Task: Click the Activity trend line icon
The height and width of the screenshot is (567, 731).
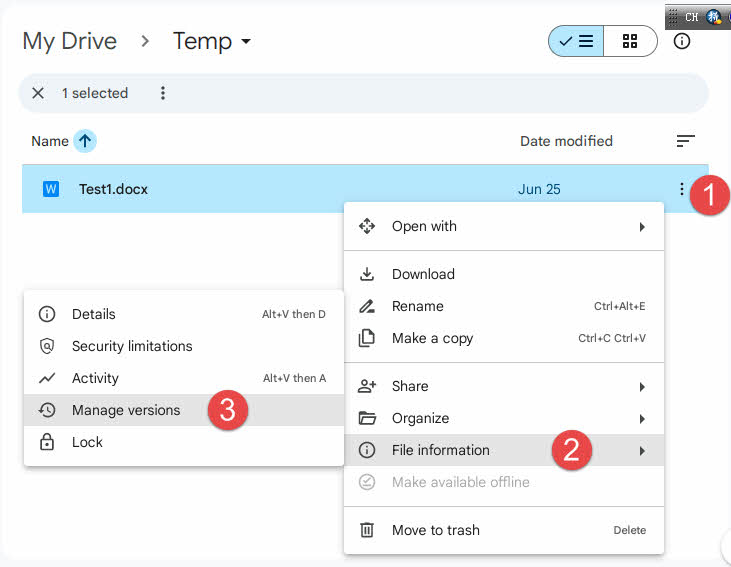Action: (x=47, y=378)
